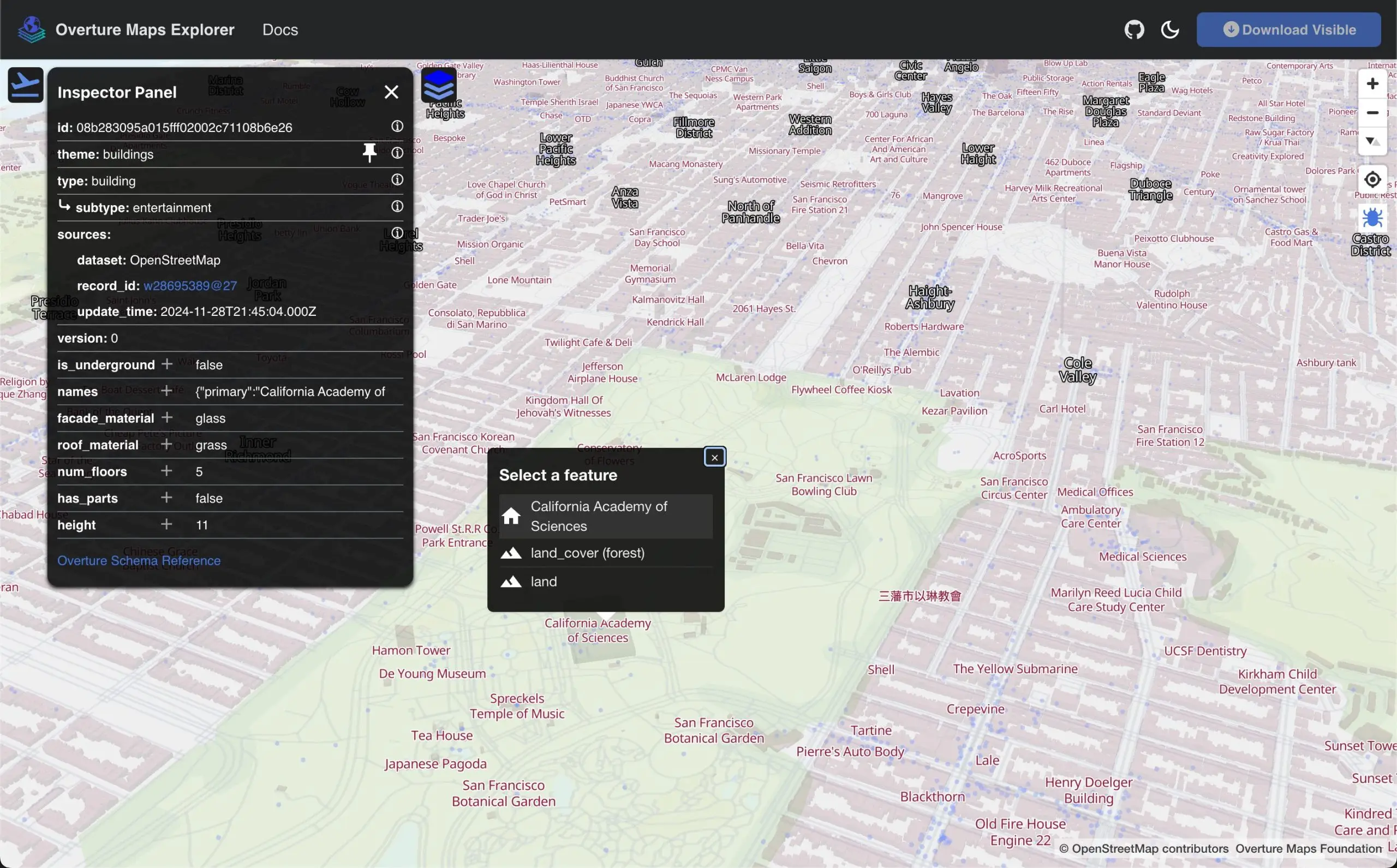Click the update_time value in sources
Viewport: 1397px width, 868px height.
pos(238,312)
